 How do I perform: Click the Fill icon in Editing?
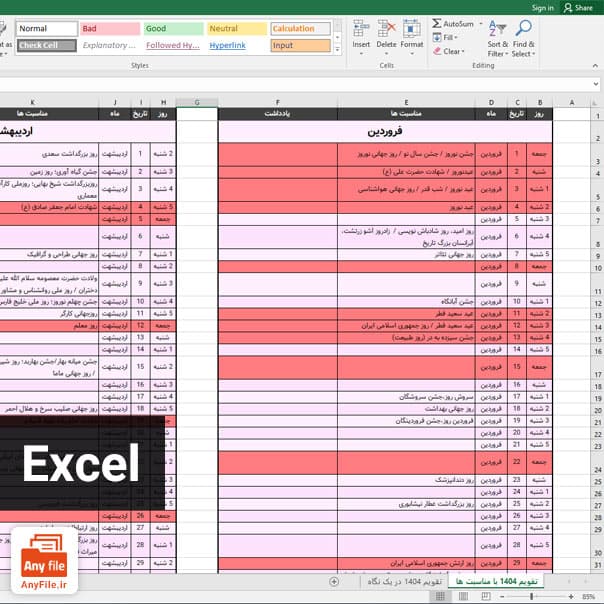click(437, 37)
